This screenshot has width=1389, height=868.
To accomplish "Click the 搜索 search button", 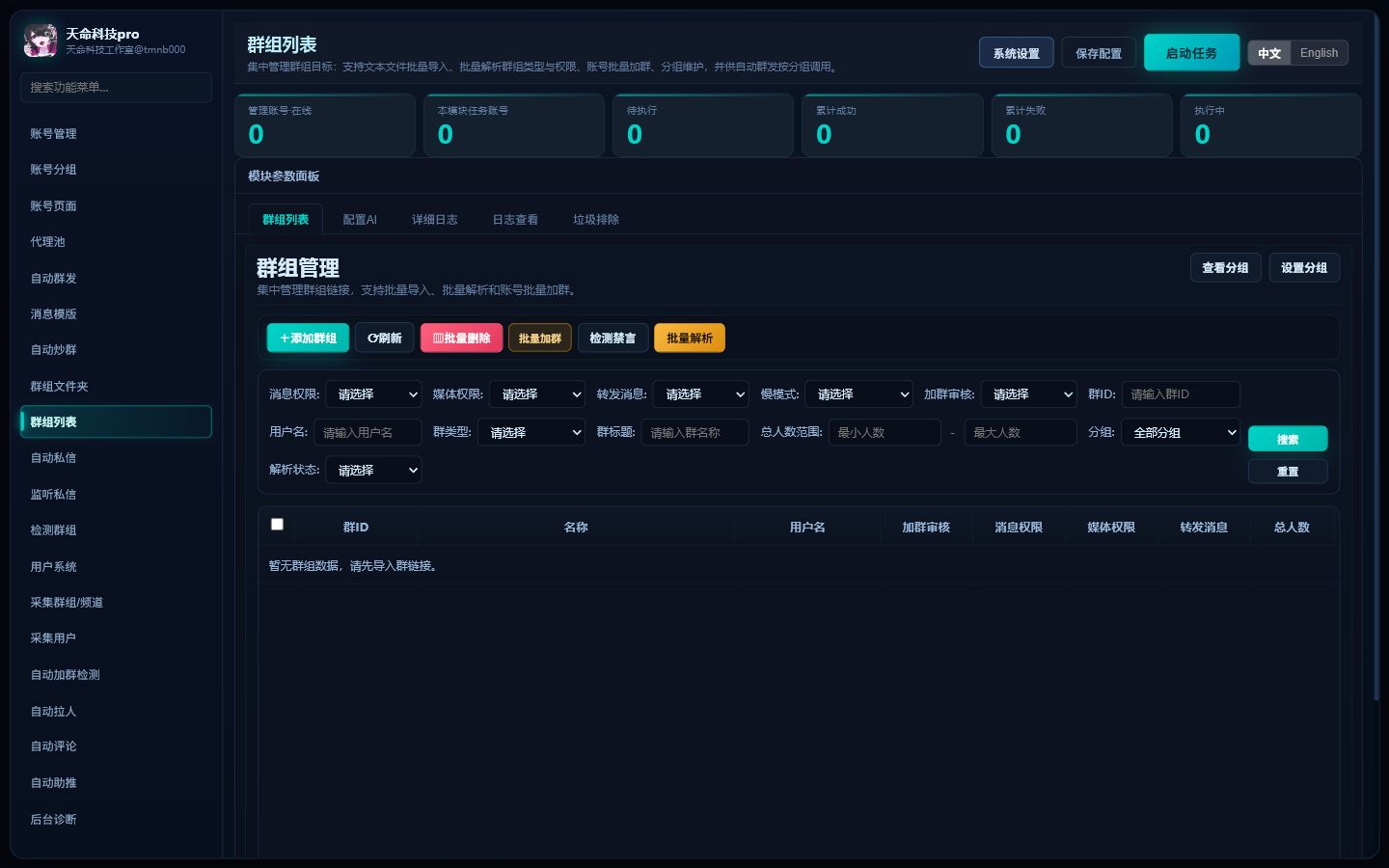I will click(x=1288, y=439).
